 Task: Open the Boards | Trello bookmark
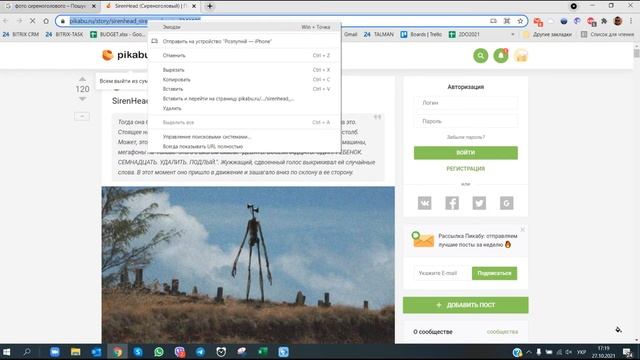pyautogui.click(x=421, y=34)
